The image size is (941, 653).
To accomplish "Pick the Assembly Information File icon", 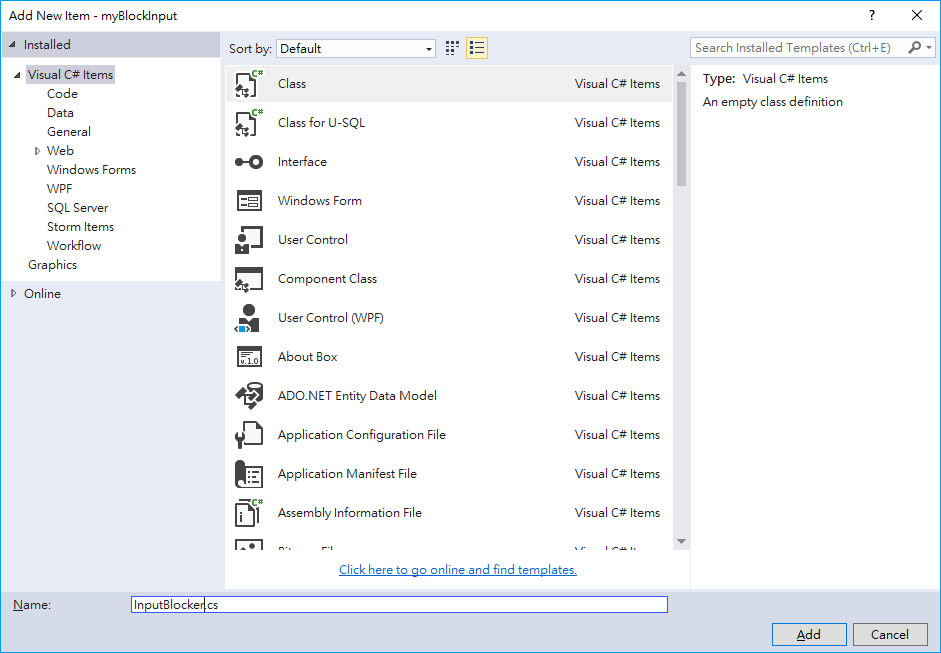I will pyautogui.click(x=248, y=513).
